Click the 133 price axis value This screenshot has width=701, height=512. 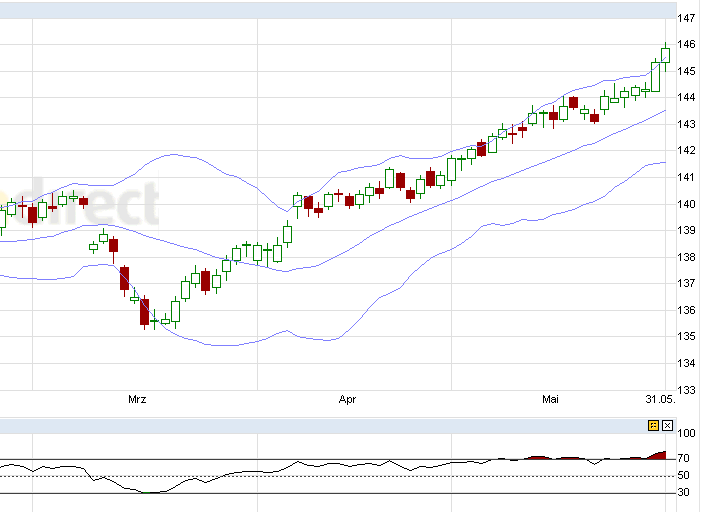pos(686,390)
